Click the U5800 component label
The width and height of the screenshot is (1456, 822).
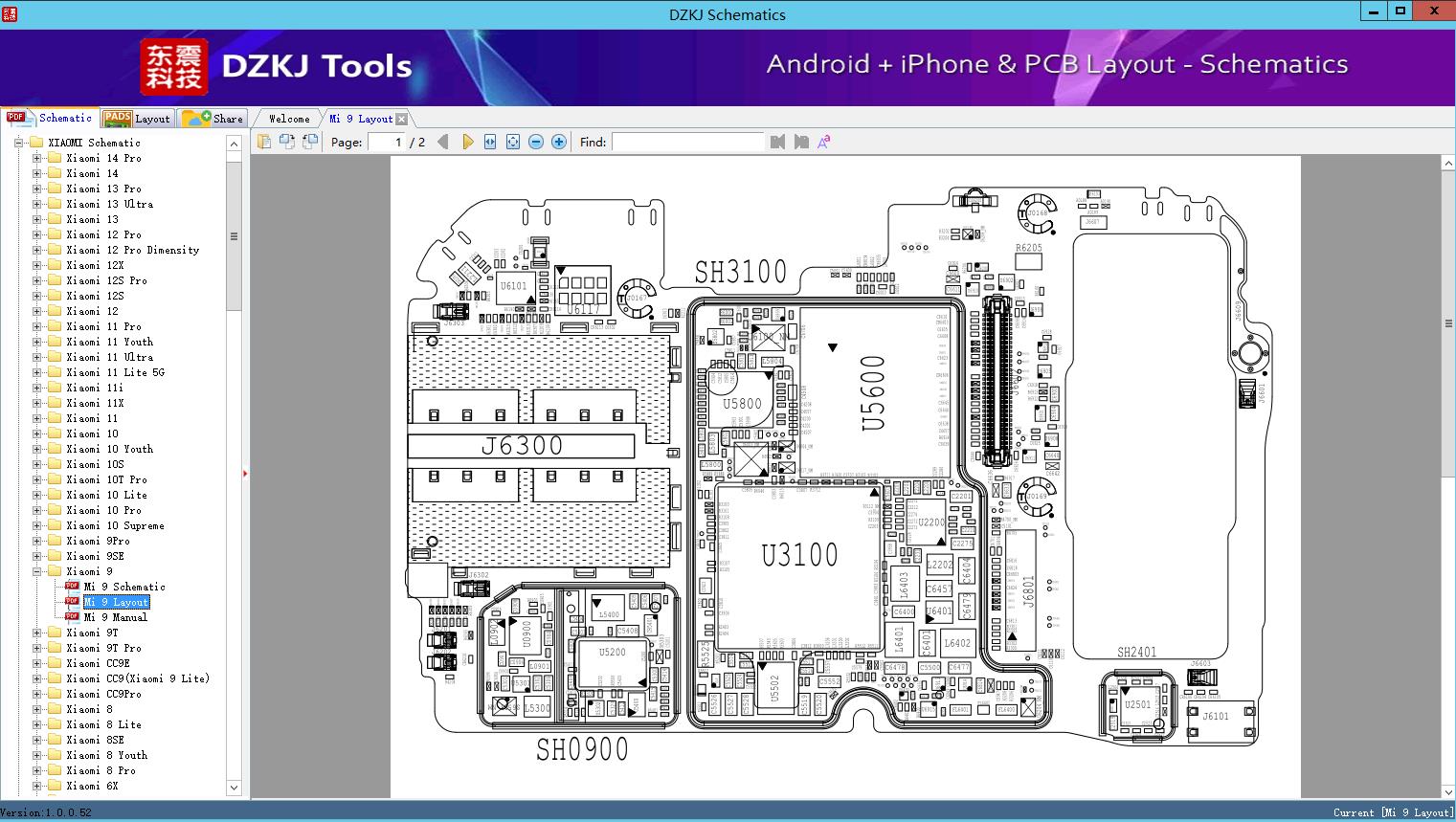742,404
